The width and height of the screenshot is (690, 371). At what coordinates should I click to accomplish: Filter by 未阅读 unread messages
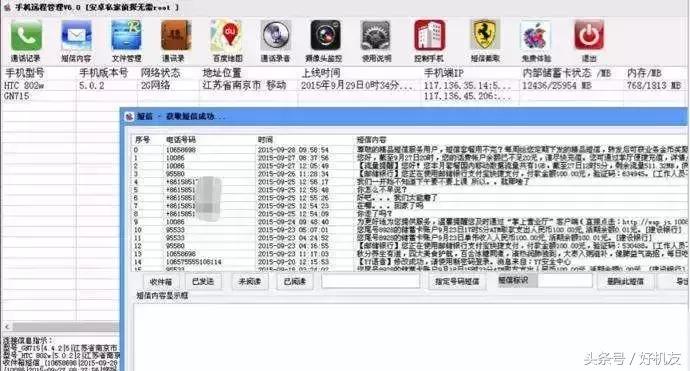[x=249, y=282]
